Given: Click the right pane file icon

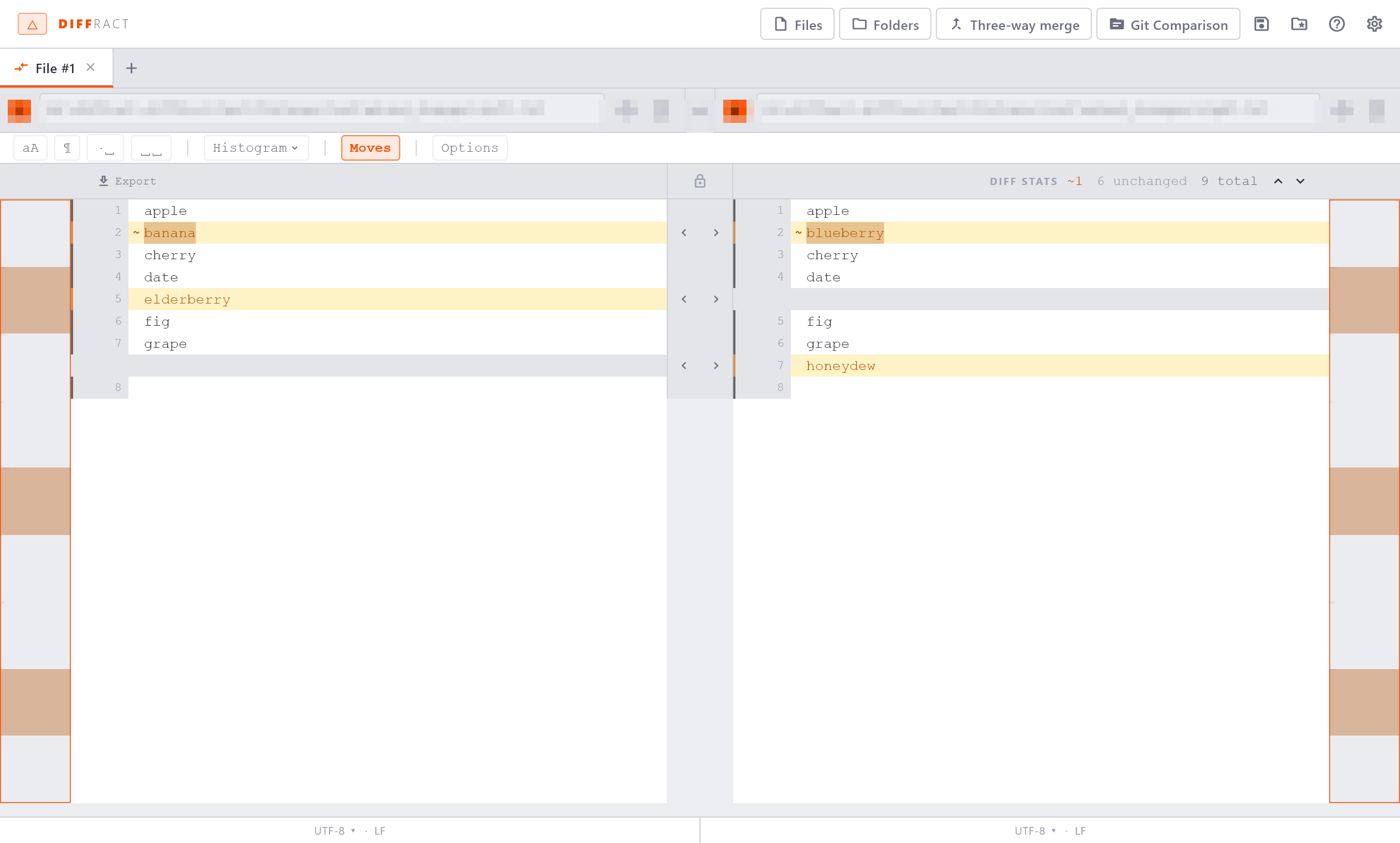Looking at the screenshot, I should click(735, 111).
